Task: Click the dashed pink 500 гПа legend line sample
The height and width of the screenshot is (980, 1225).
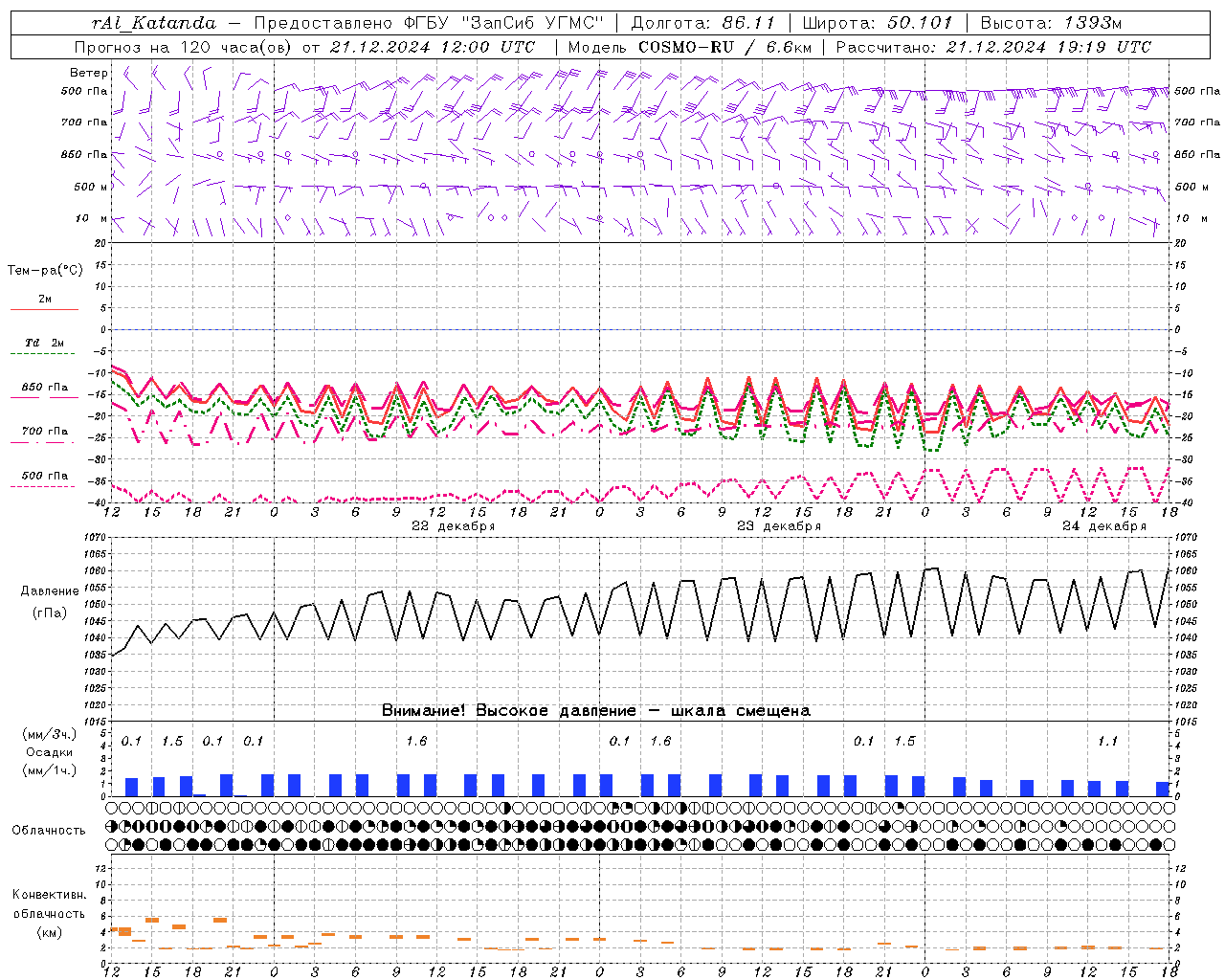Action: point(43,487)
